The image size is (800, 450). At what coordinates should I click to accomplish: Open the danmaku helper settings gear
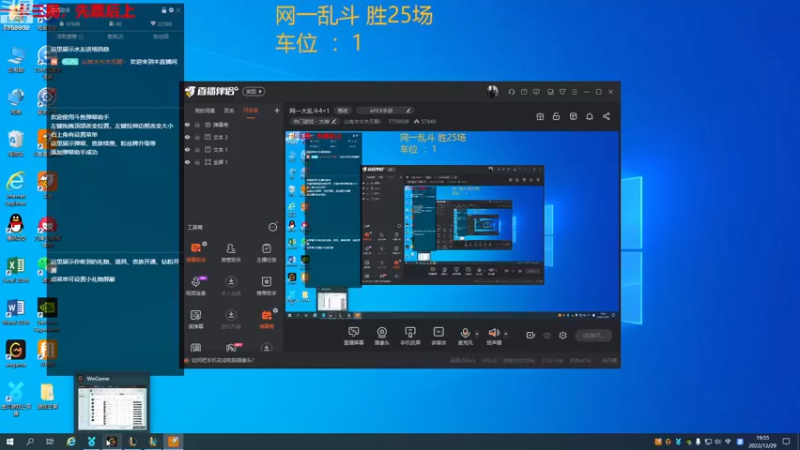pyautogui.click(x=171, y=10)
